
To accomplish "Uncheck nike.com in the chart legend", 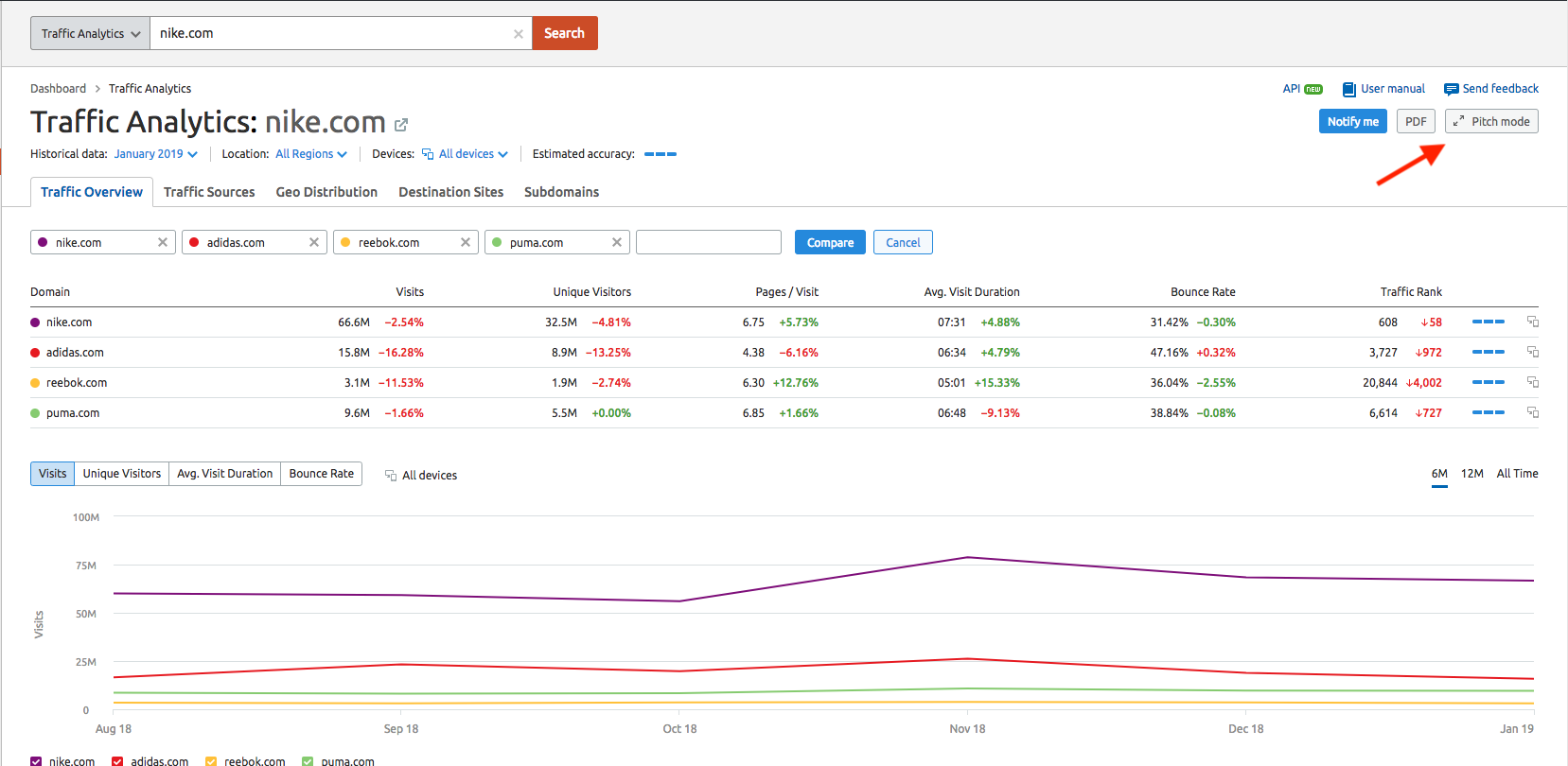I will coord(36,760).
